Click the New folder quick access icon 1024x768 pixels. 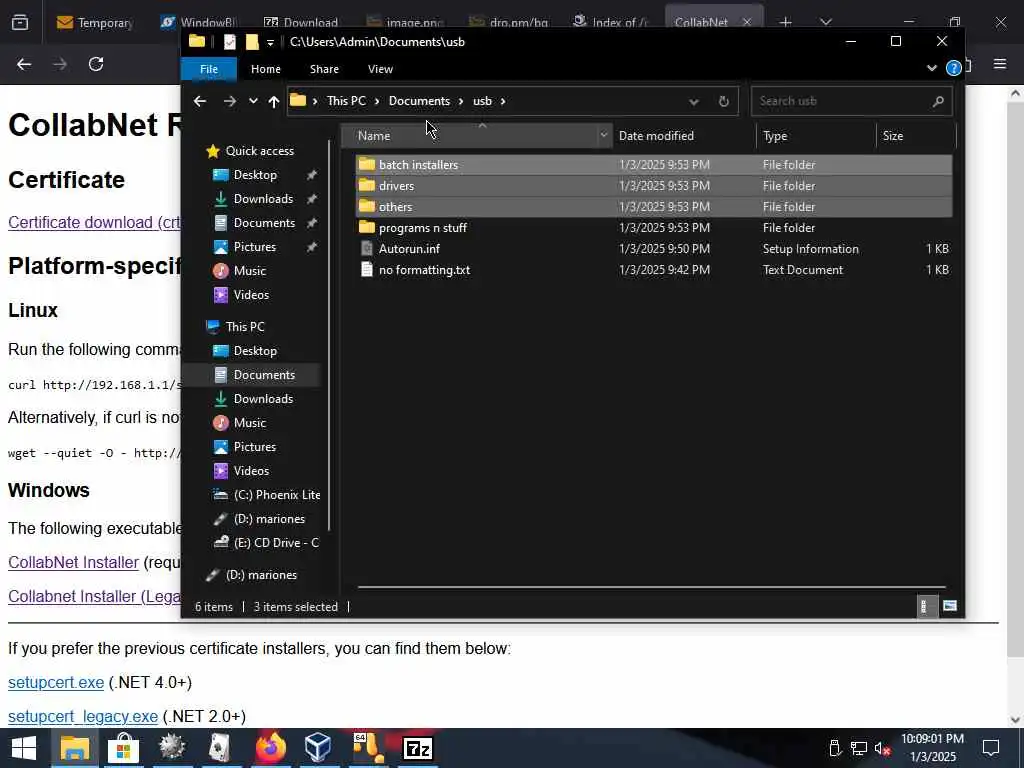tap(251, 42)
